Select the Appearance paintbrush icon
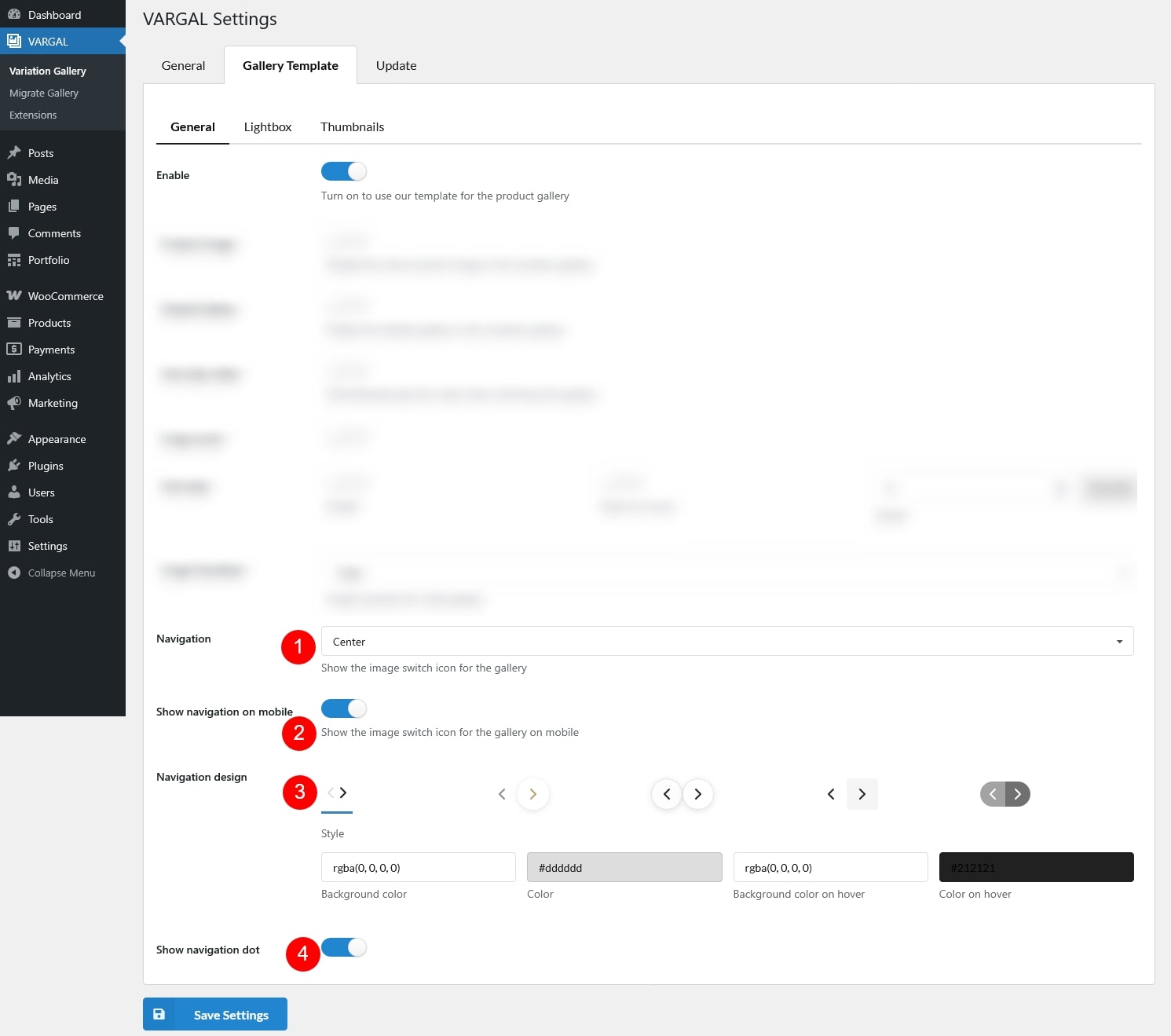This screenshot has height=1036, width=1171. (x=14, y=439)
